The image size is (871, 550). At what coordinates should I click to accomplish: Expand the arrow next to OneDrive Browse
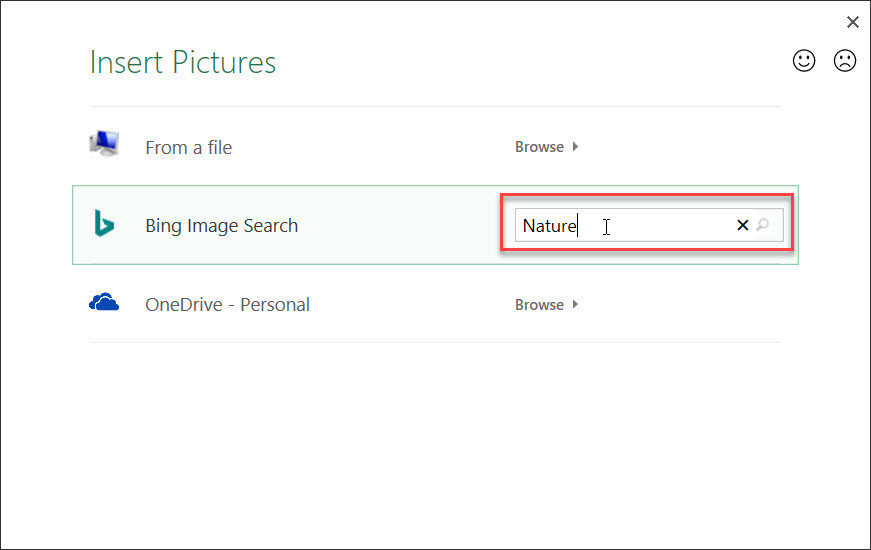[575, 304]
